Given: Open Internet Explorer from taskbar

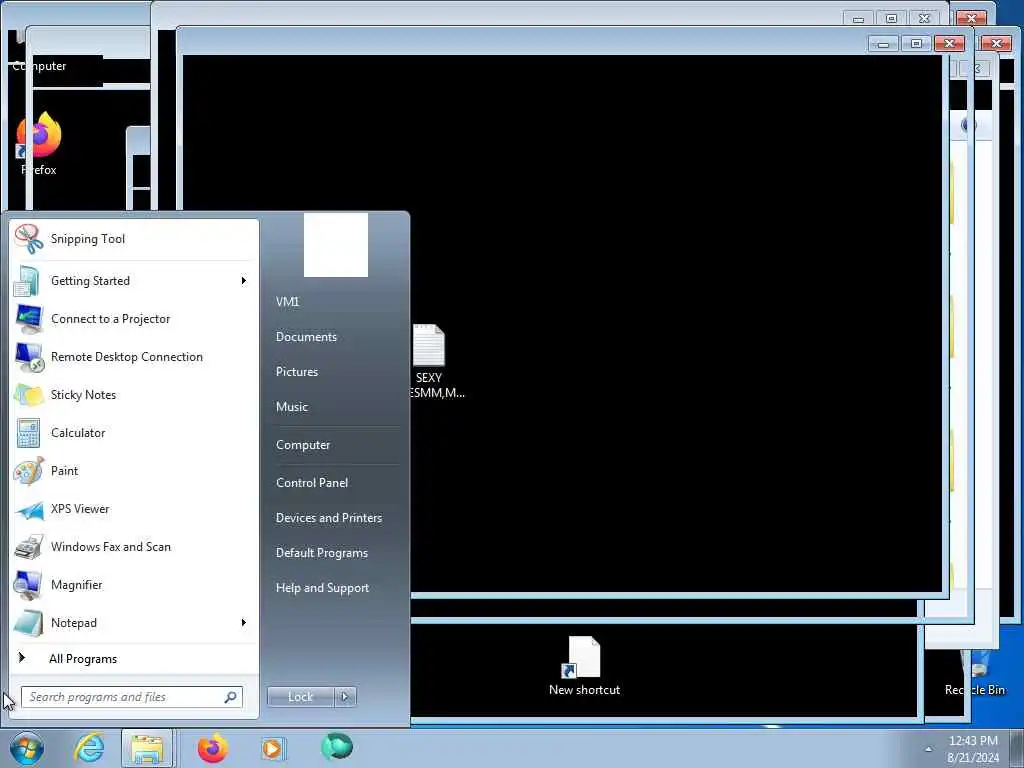Looking at the screenshot, I should [89, 748].
